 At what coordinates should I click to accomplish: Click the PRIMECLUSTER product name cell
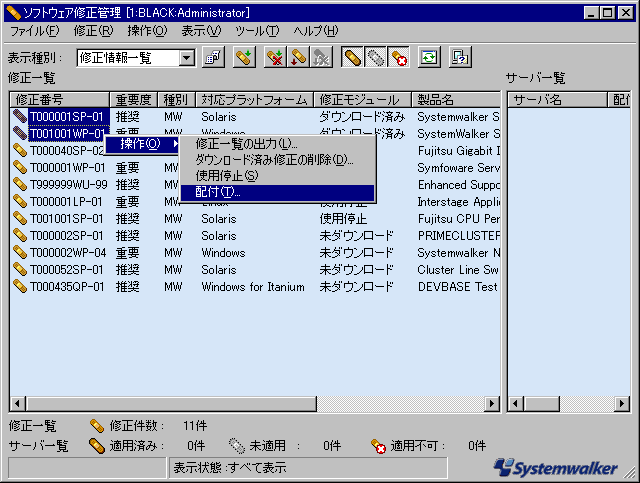(458, 236)
